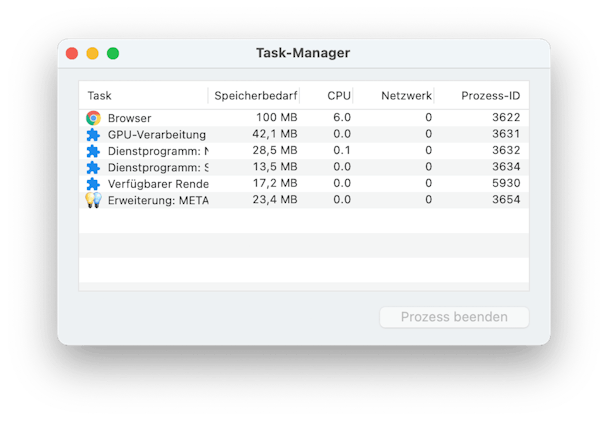Image resolution: width=608 pixels, height=421 pixels.
Task: Sort by the Task column header
Action: 100,95
